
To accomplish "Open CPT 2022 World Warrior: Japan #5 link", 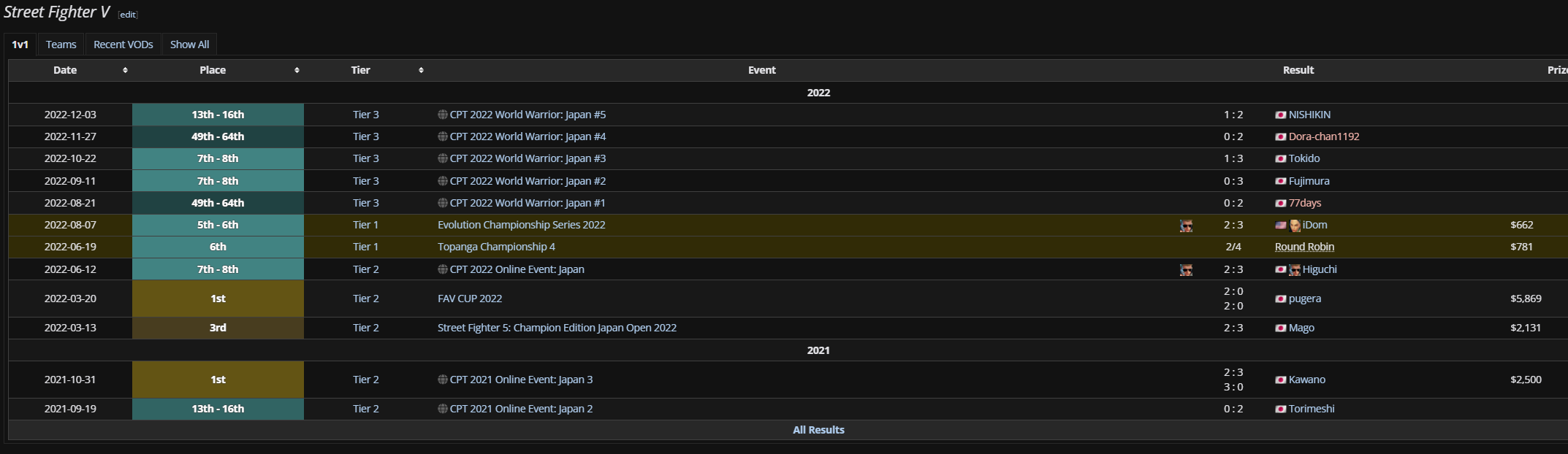I will click(528, 115).
